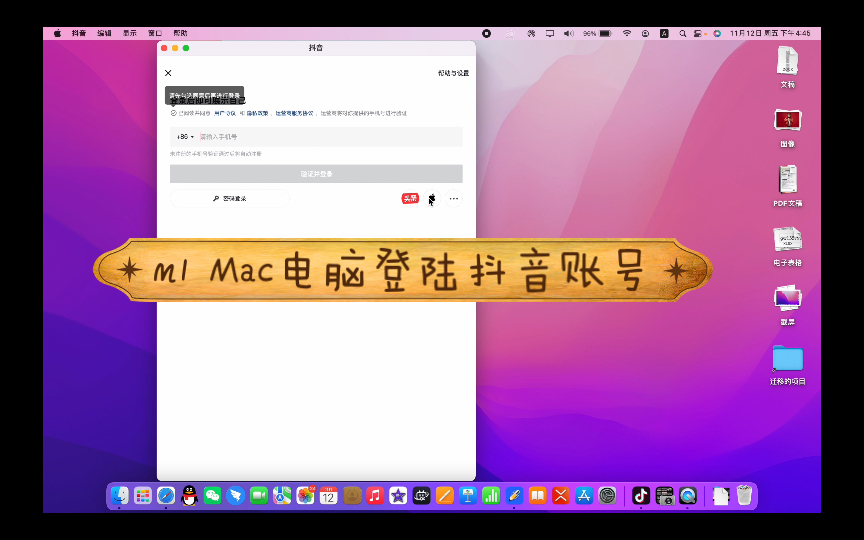
Task: Open notification center via date and time
Action: 770,33
